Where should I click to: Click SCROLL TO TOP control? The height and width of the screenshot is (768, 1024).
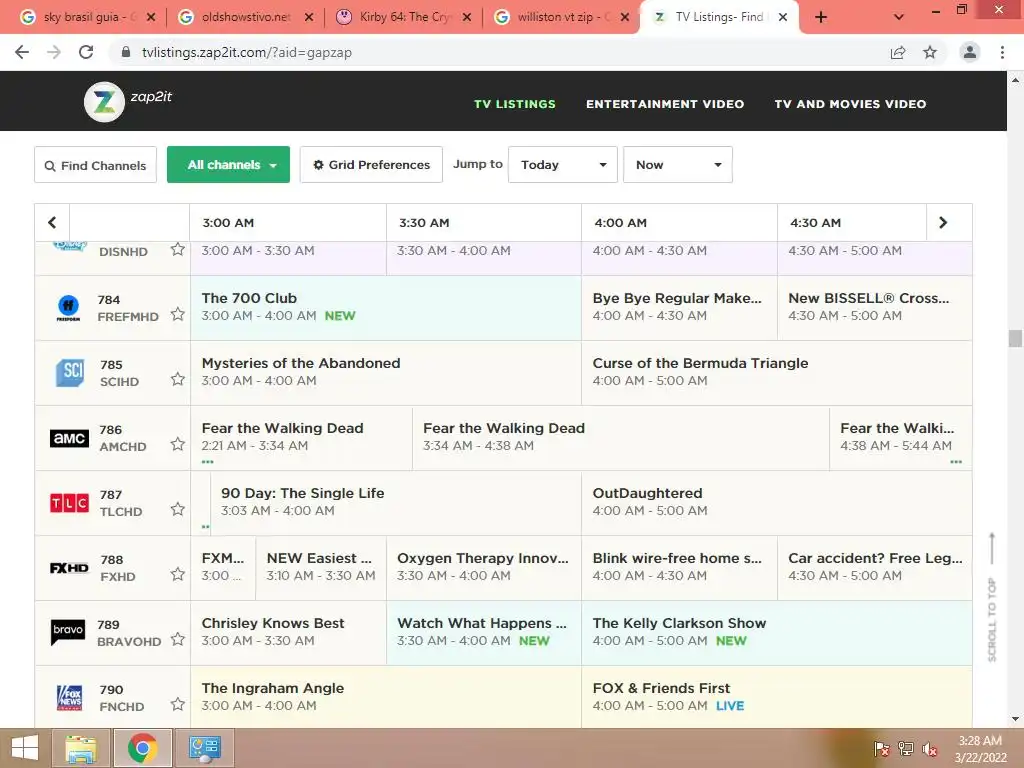[992, 597]
